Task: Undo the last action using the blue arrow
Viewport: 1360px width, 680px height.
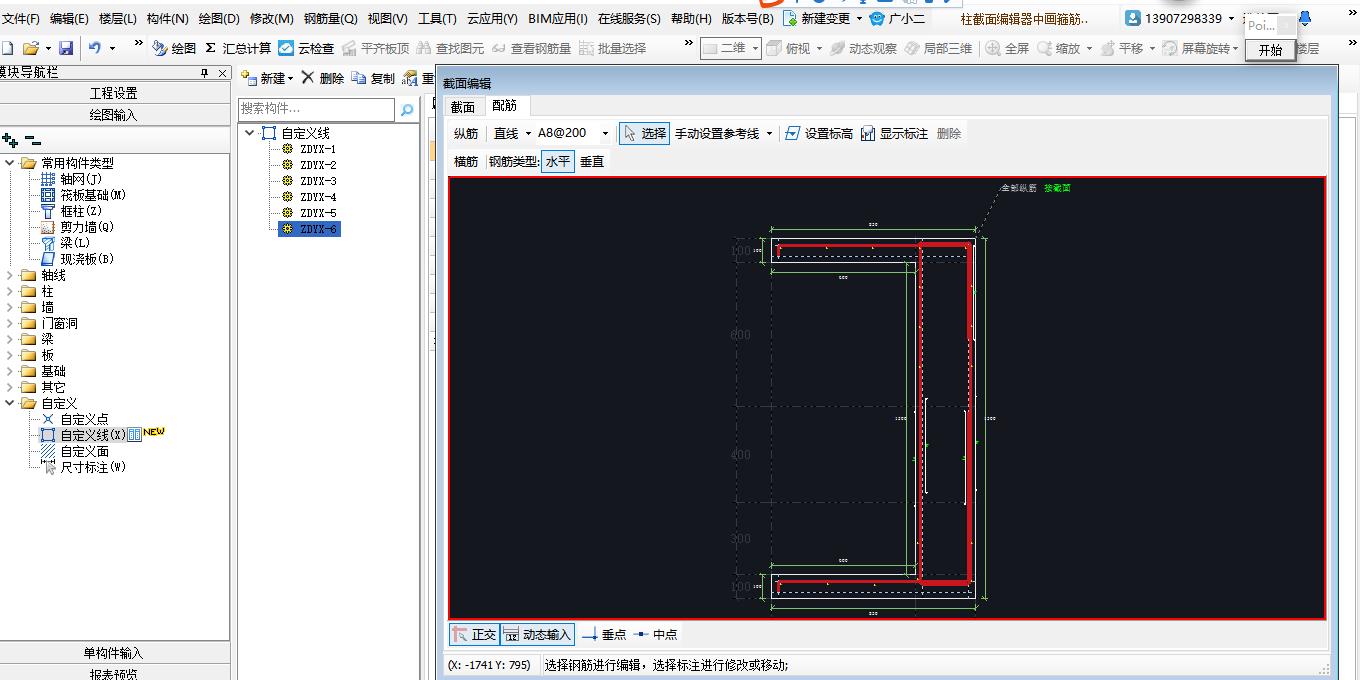Action: (95, 48)
